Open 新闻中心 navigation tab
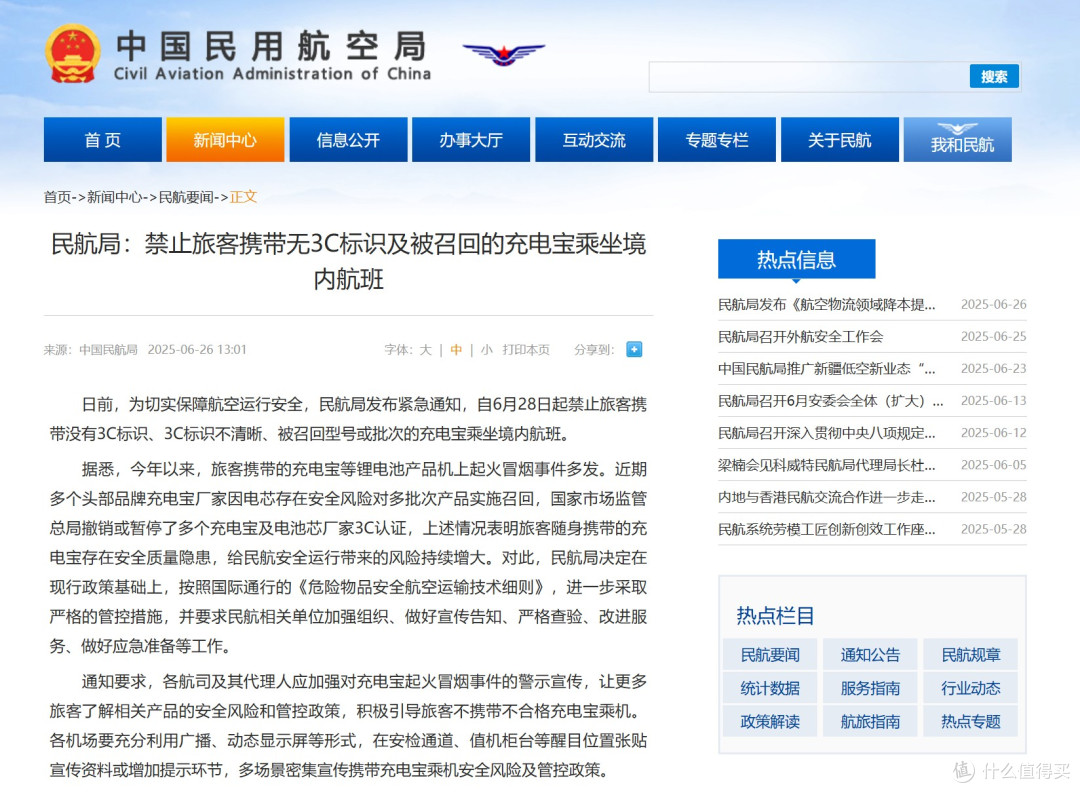 tap(225, 140)
